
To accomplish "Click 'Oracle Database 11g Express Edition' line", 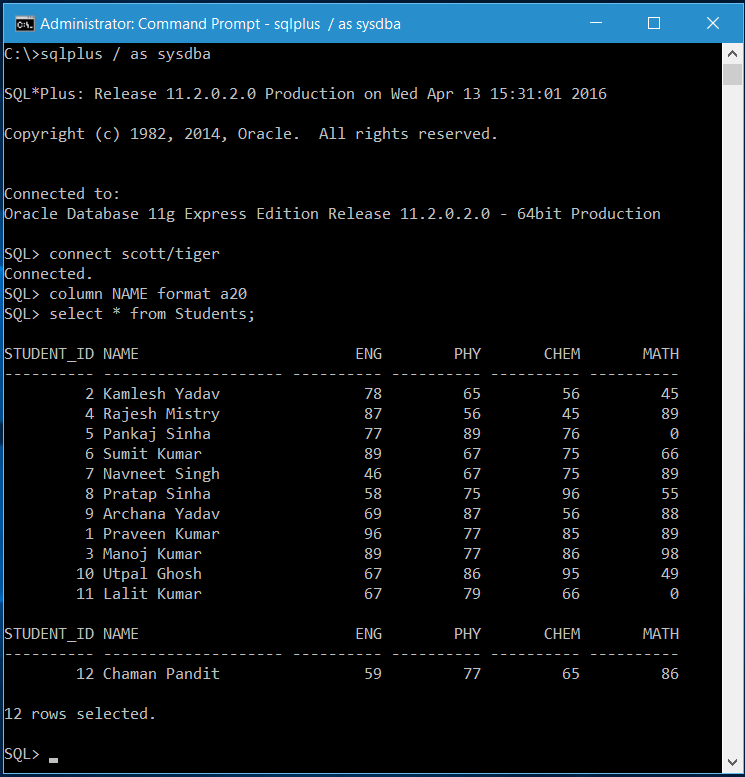I will [332, 214].
